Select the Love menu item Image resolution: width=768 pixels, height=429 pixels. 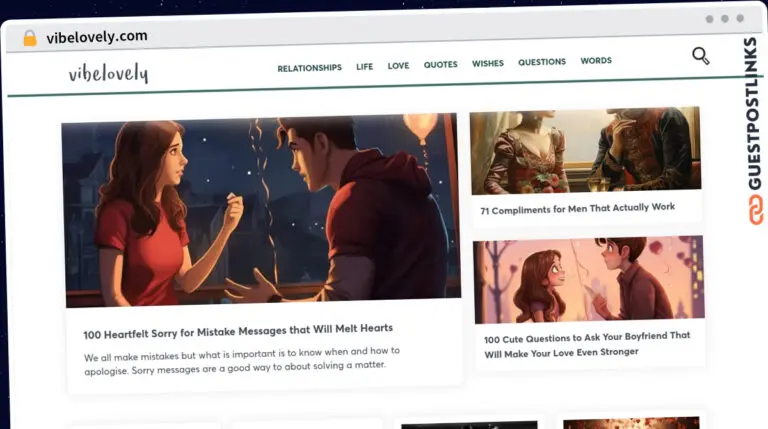tap(398, 66)
